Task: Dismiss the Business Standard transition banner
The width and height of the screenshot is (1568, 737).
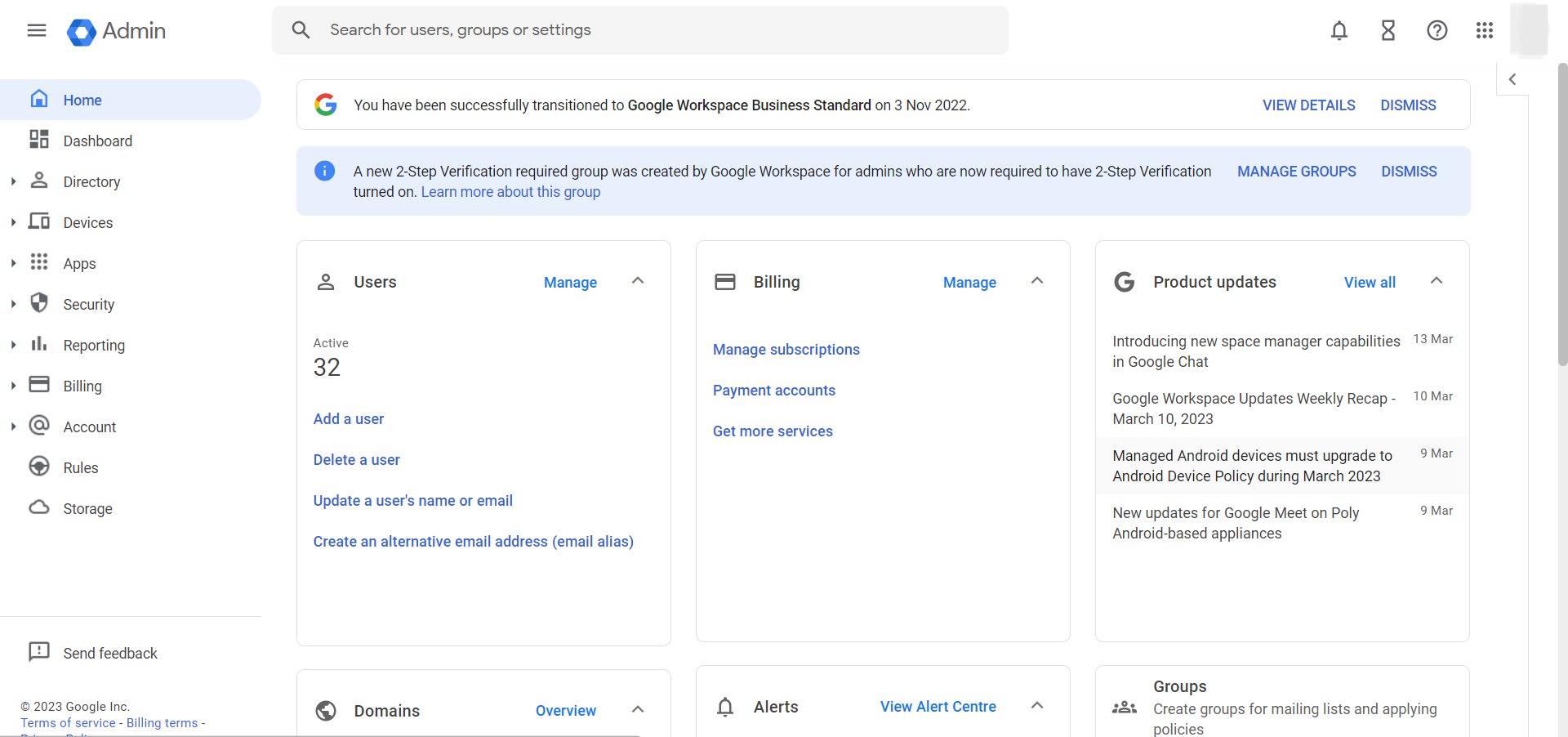Action: (1408, 105)
